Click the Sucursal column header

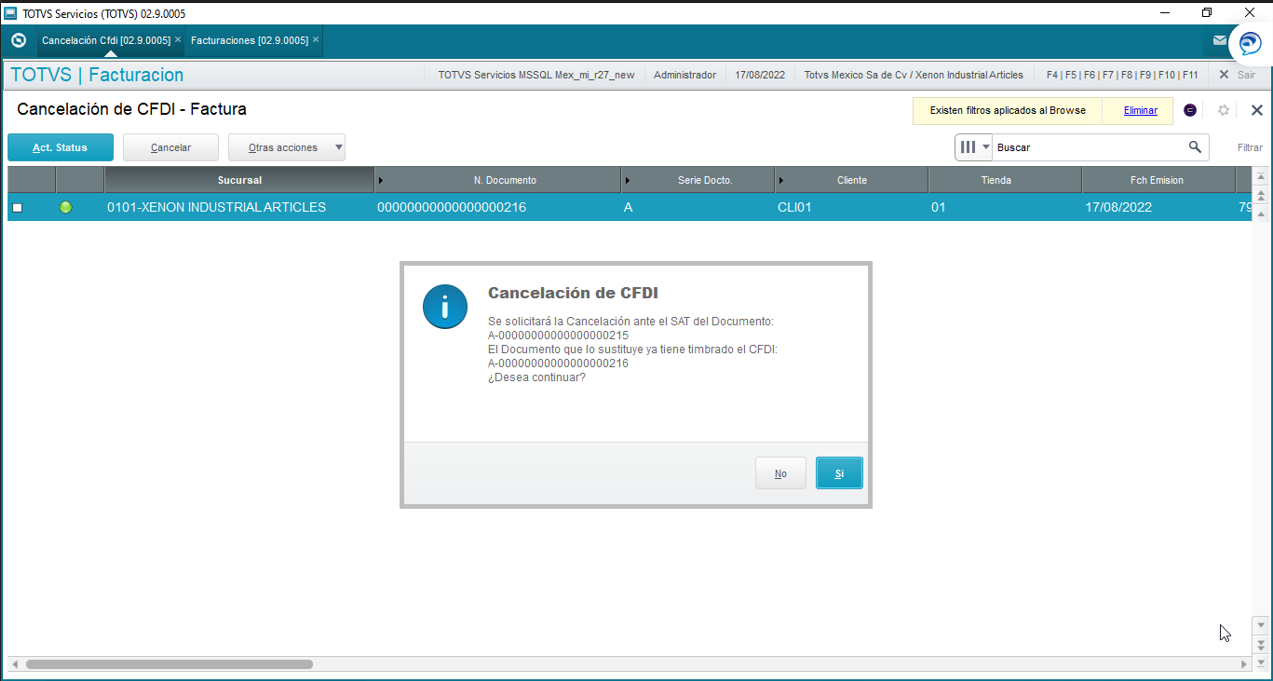click(239, 180)
